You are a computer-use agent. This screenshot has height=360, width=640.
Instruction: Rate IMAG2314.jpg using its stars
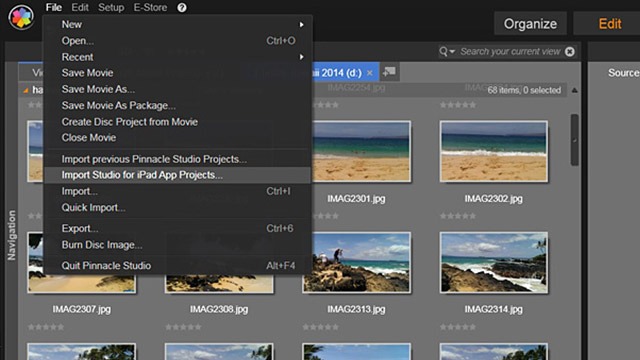(x=458, y=327)
